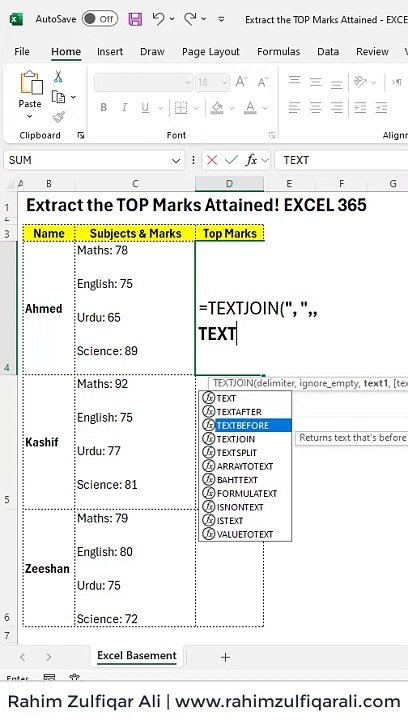Viewport: 408px width, 720px height.
Task: Expand the Fill Color dropdown arrow
Action: pos(232,108)
